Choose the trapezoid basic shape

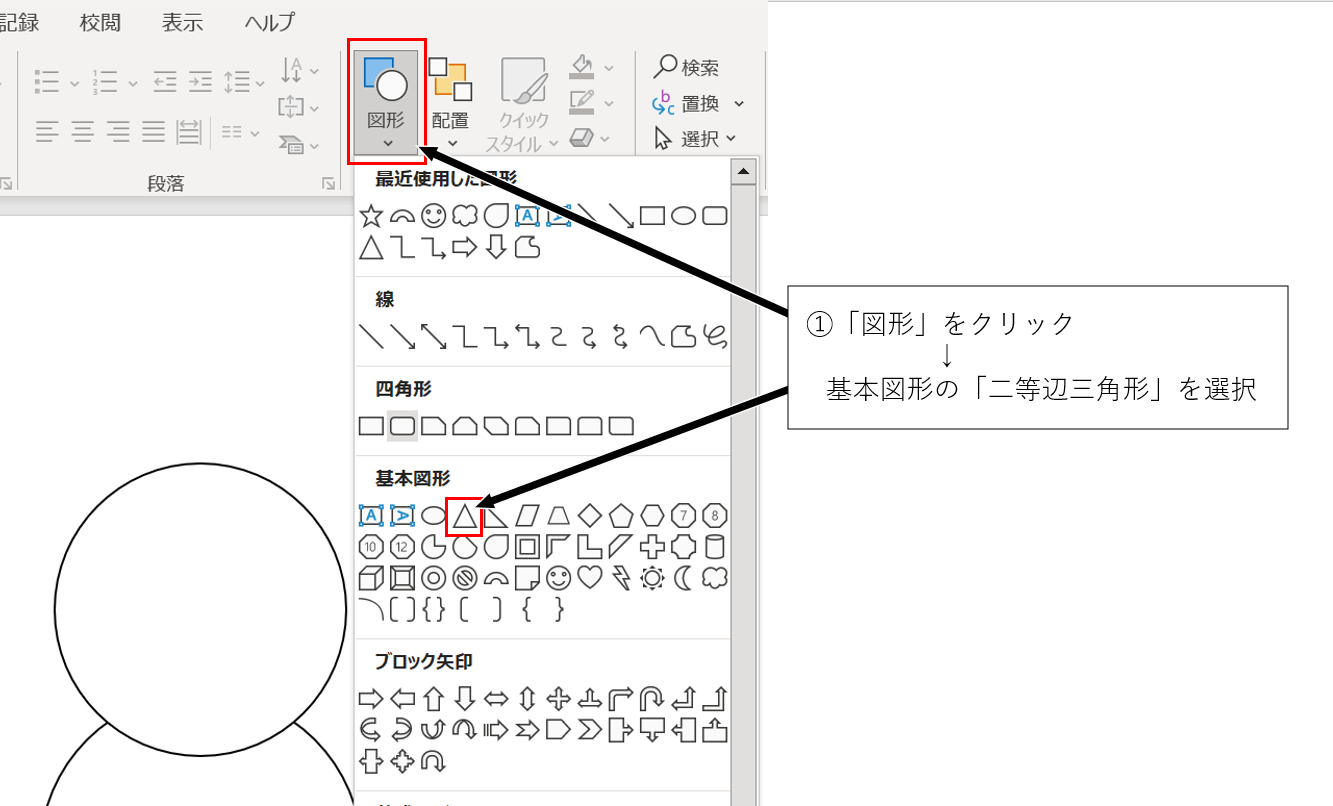[x=558, y=516]
